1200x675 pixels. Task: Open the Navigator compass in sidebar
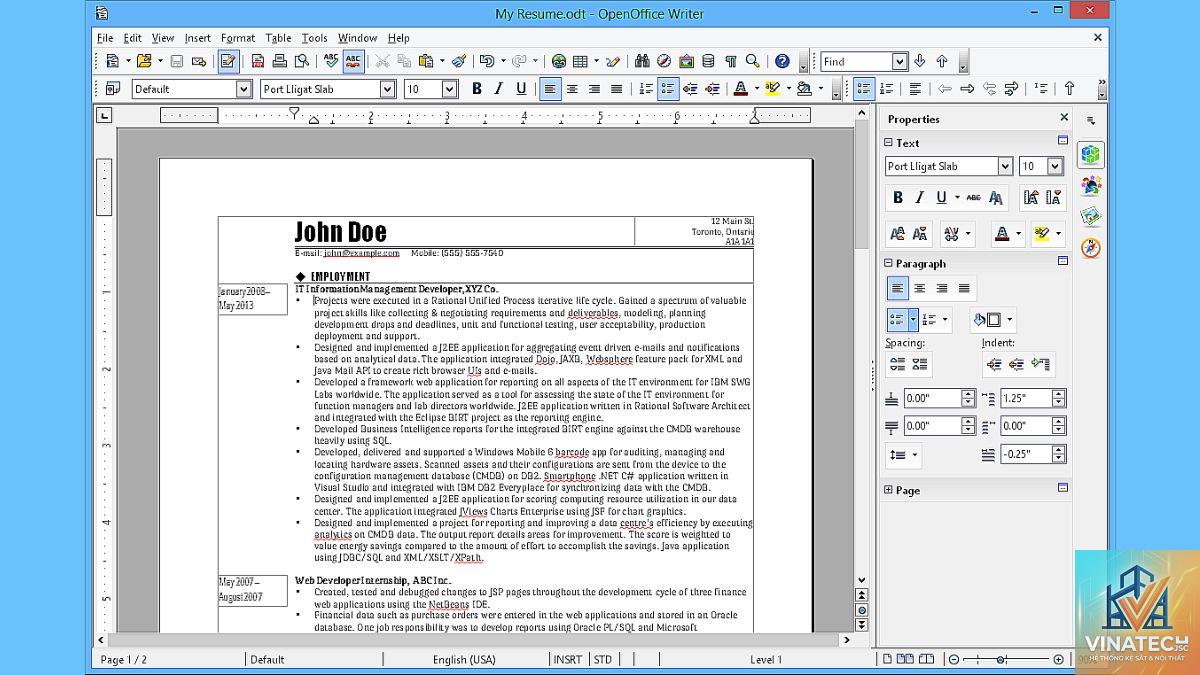1091,247
